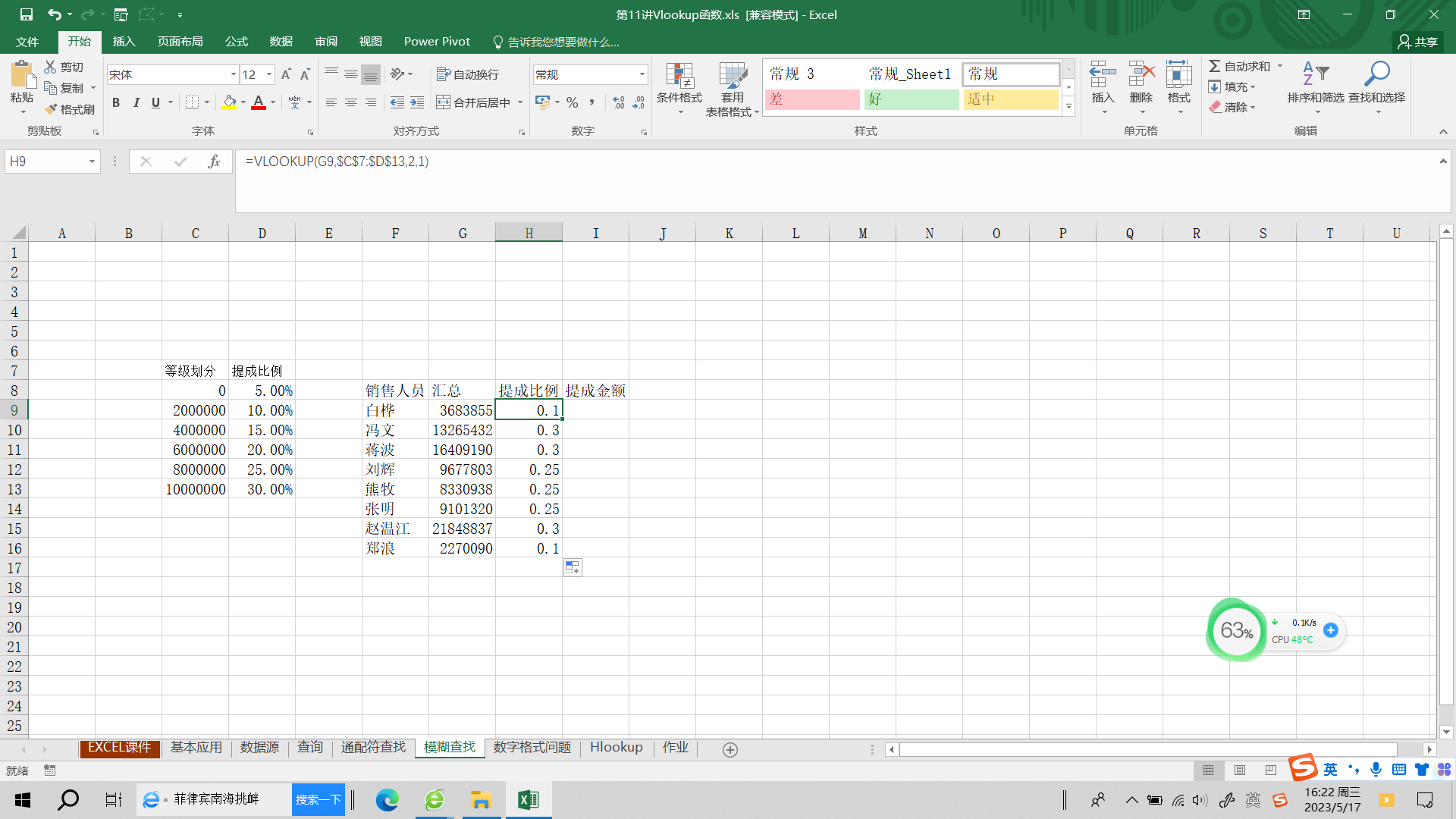Toggle Bold formatting
Screen dimensions: 1456x819
tap(116, 102)
